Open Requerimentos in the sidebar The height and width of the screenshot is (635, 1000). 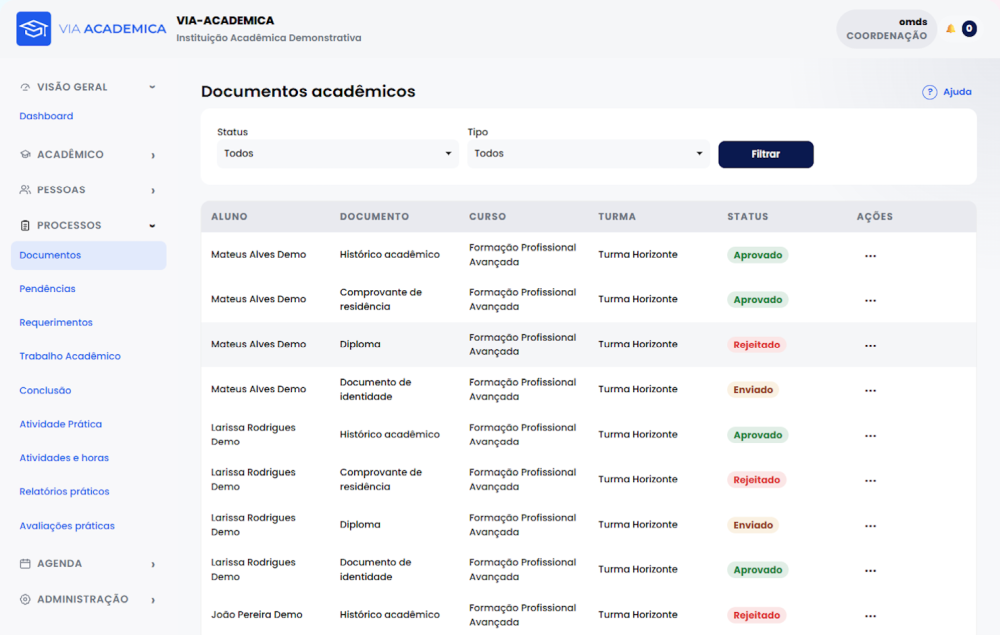click(x=56, y=323)
